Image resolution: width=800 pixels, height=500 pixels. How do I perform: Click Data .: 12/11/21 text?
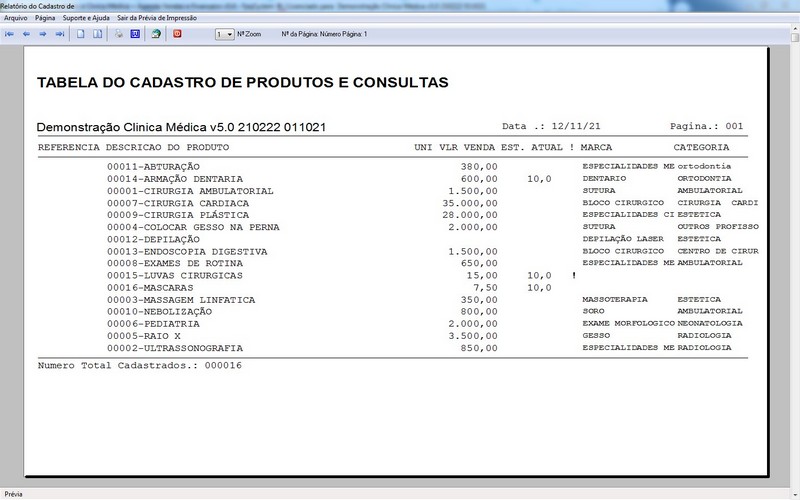tap(551, 126)
